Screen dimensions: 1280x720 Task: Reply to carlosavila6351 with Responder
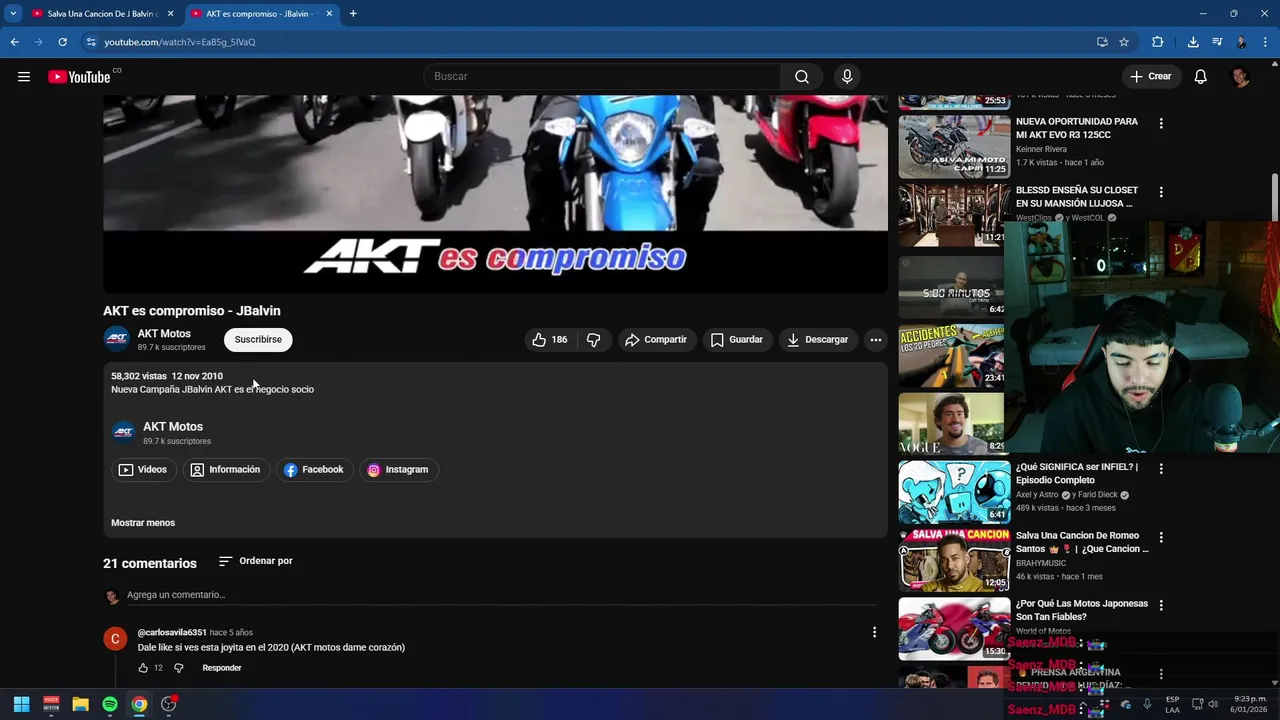[x=222, y=668]
